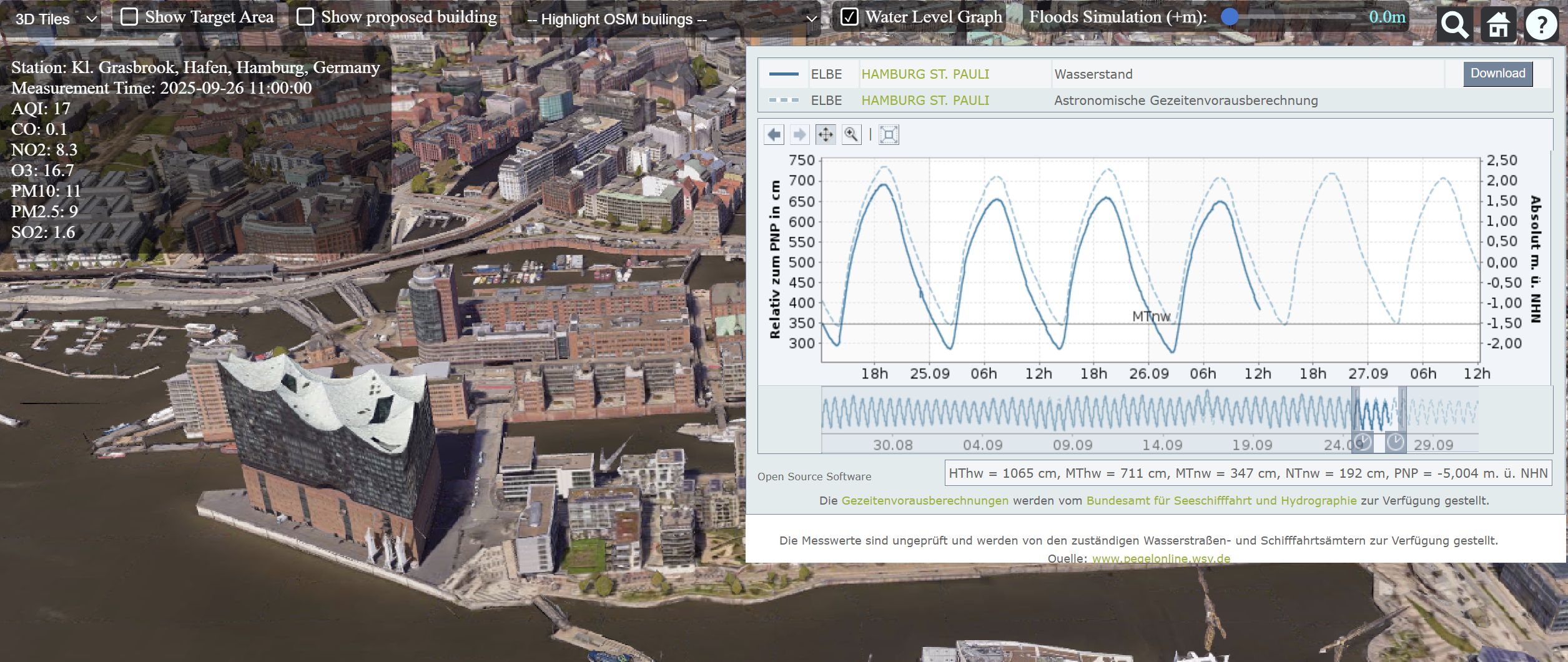The width and height of the screenshot is (1568, 662).
Task: Click the Download button
Action: 1497,74
